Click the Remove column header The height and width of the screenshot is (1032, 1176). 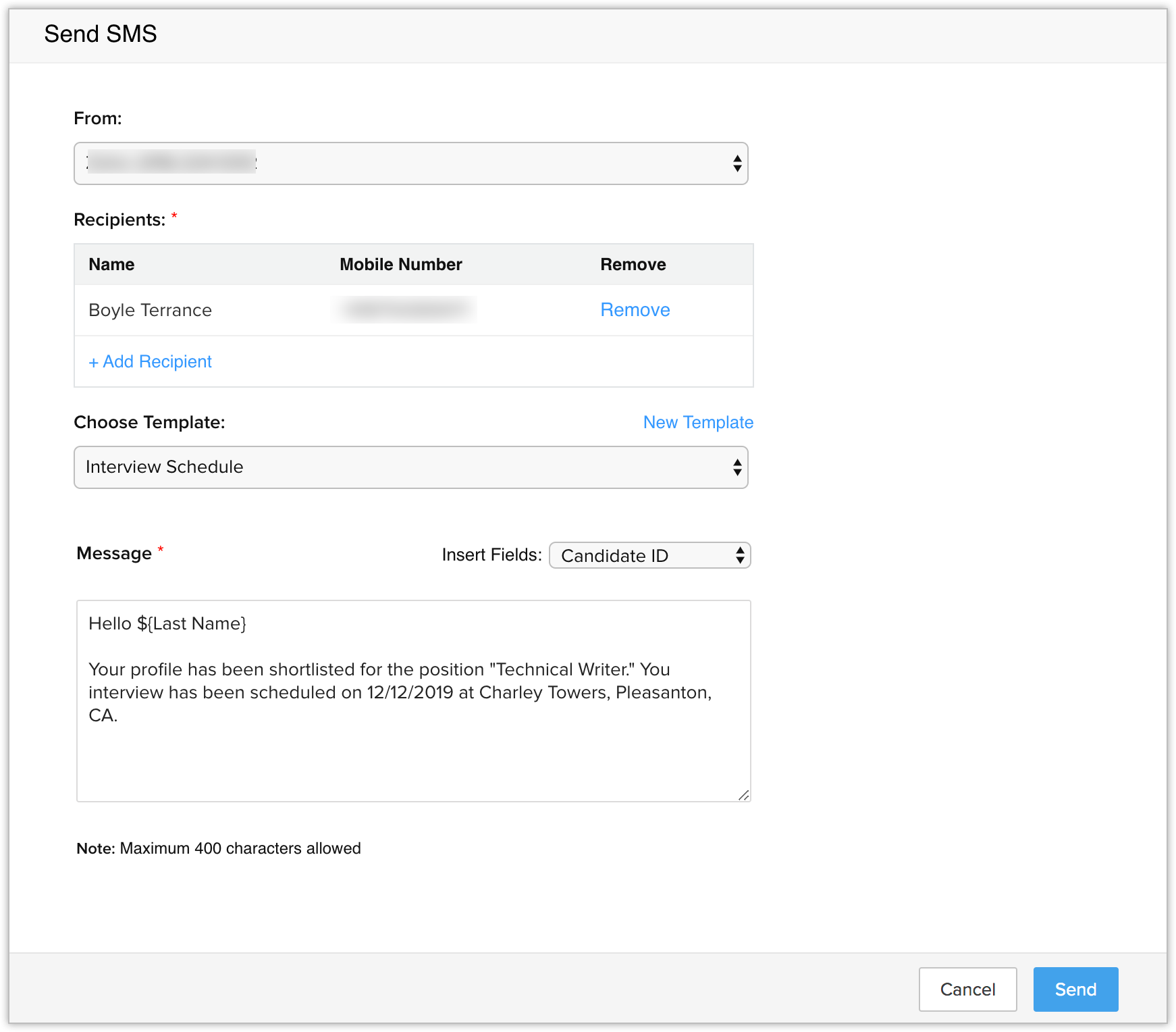coord(633,265)
